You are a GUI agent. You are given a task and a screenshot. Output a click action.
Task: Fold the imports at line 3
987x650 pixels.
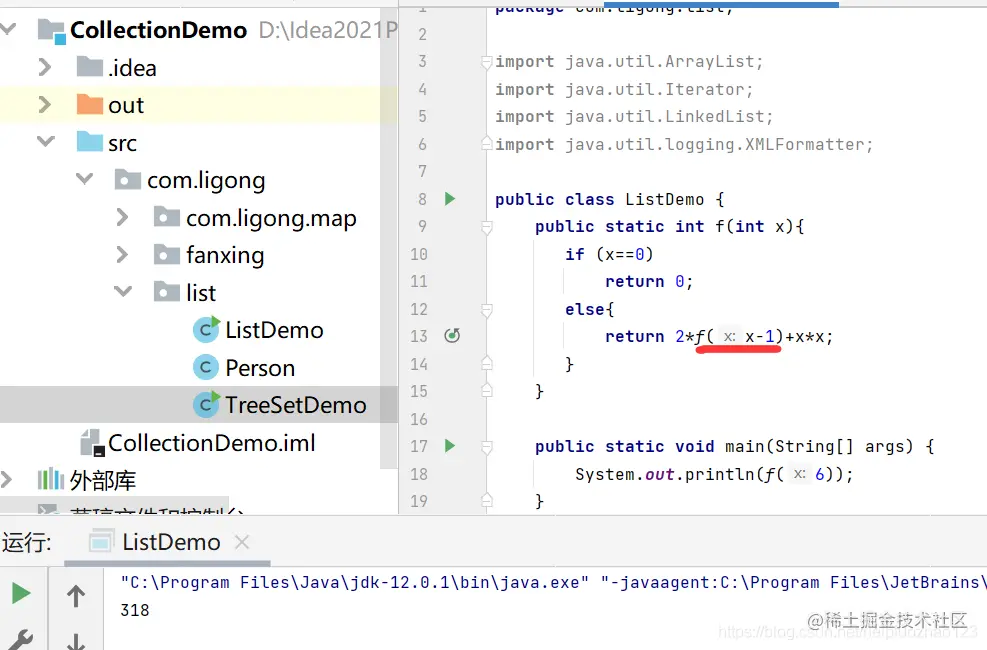point(487,62)
